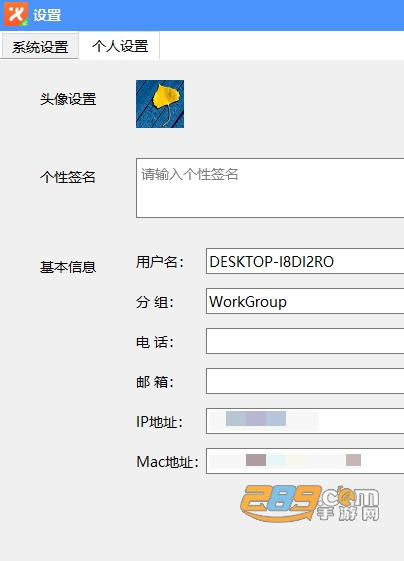Click the 基本信息 label
This screenshot has width=404, height=561.
68,267
